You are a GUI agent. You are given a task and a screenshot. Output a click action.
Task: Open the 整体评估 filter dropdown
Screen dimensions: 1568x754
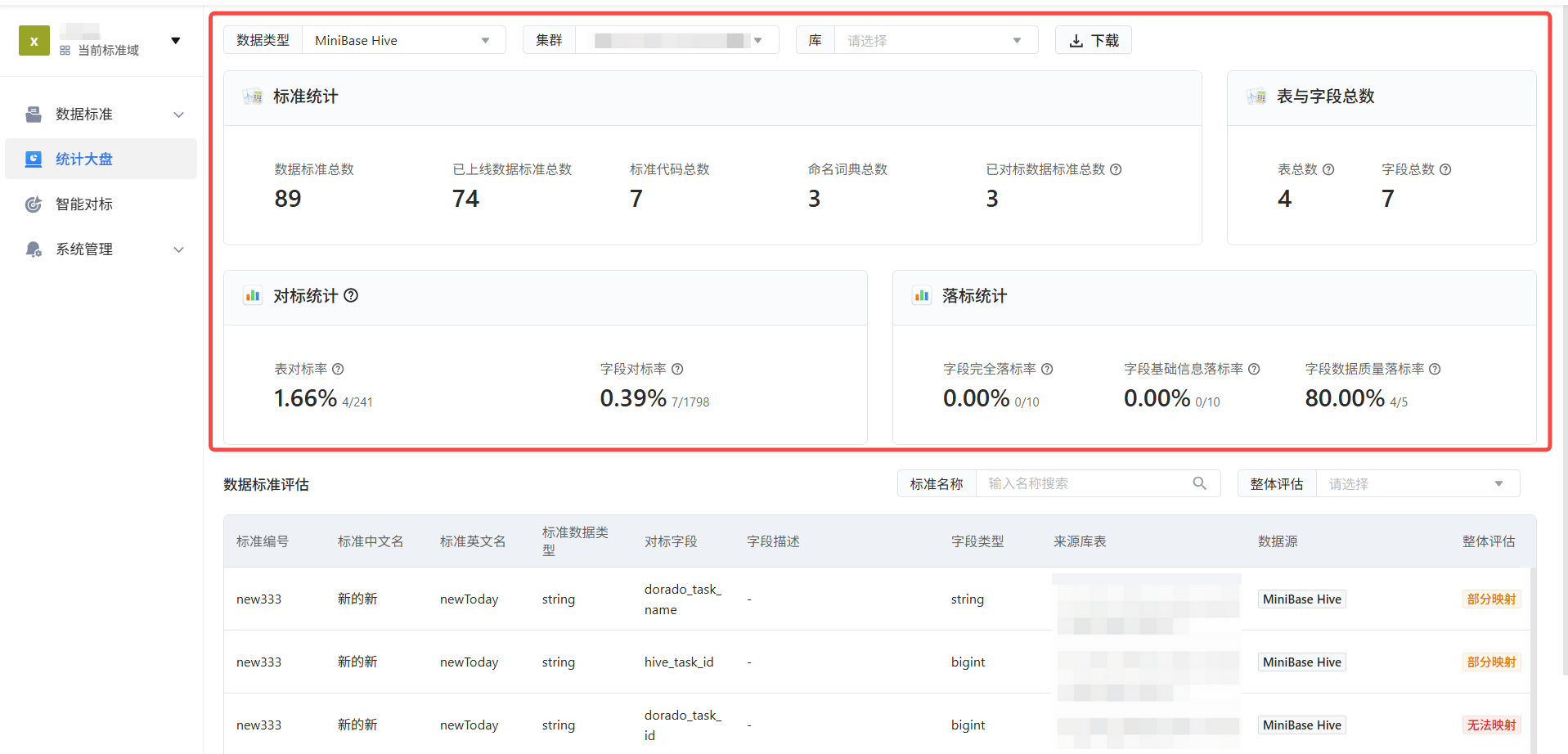(1417, 484)
